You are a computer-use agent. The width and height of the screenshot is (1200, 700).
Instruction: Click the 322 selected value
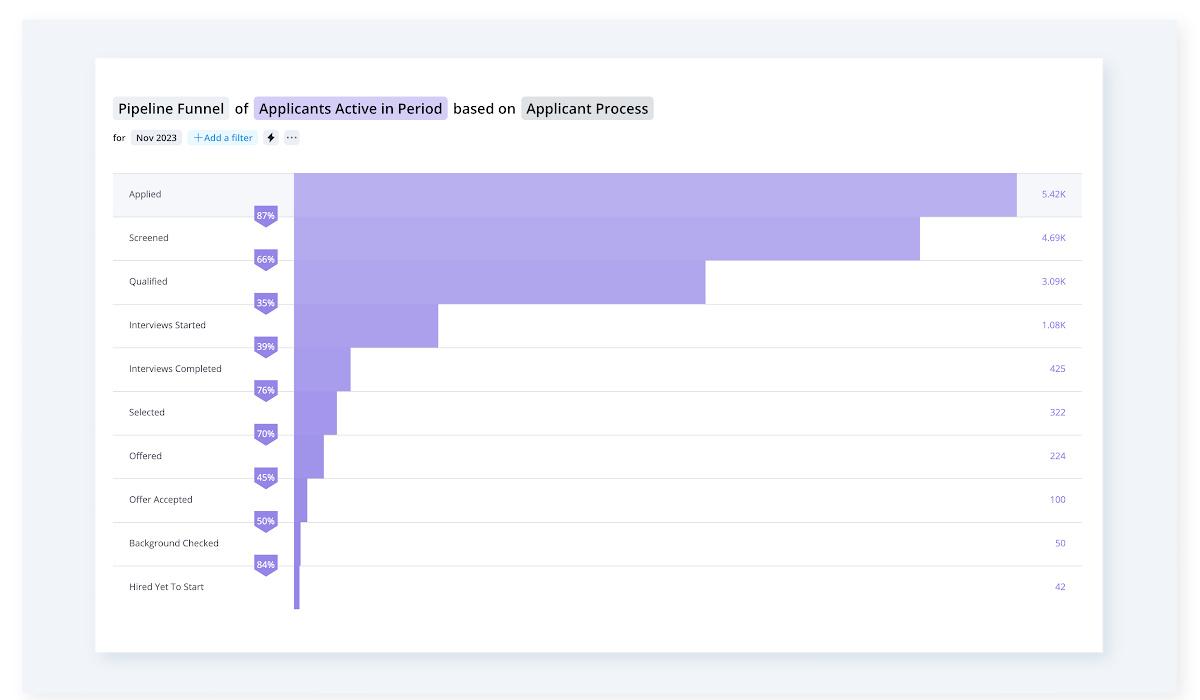[x=1057, y=412]
